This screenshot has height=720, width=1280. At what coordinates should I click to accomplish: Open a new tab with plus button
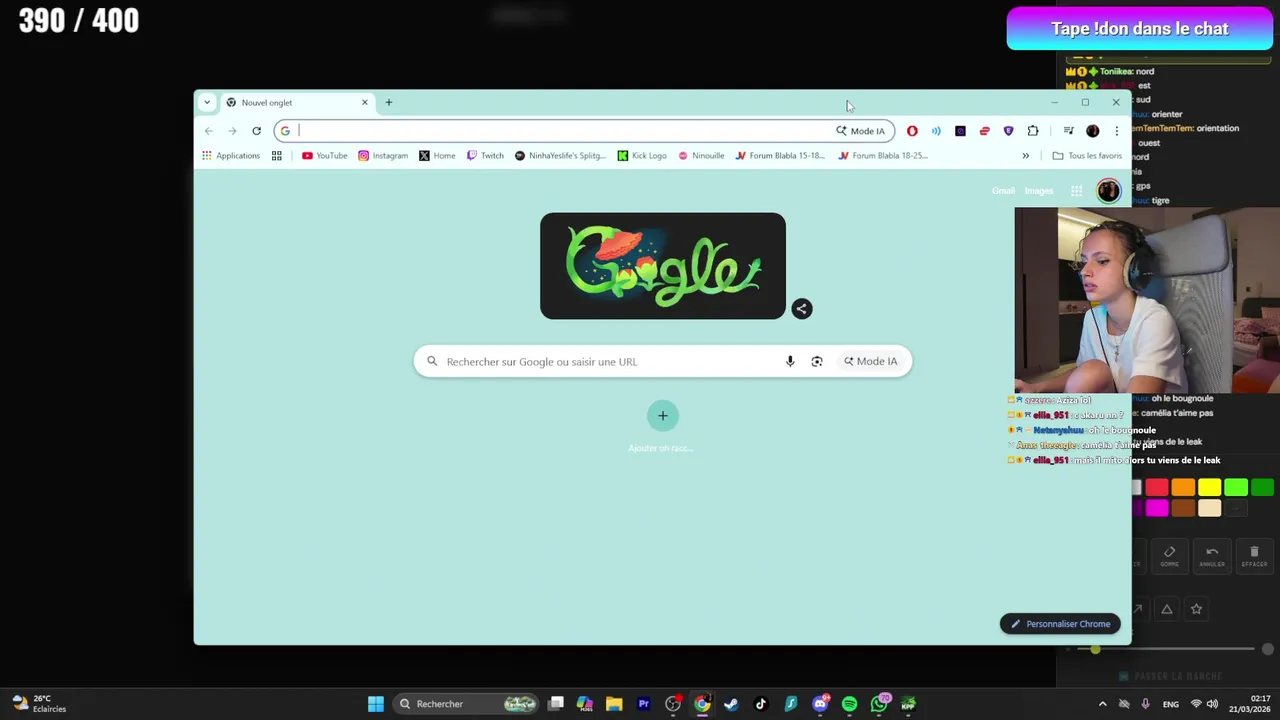389,102
